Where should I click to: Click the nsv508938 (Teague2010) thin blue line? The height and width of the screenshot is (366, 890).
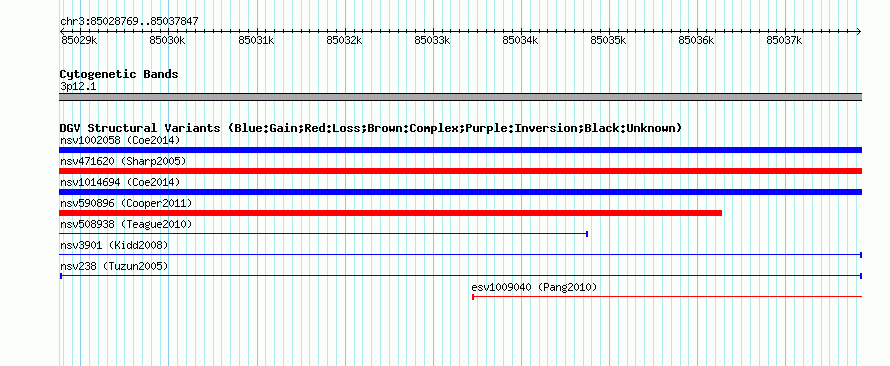click(324, 234)
